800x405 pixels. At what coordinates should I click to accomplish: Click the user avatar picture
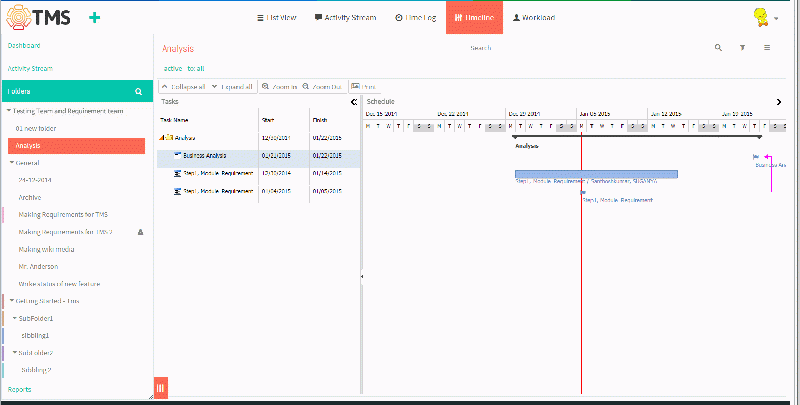pyautogui.click(x=761, y=17)
